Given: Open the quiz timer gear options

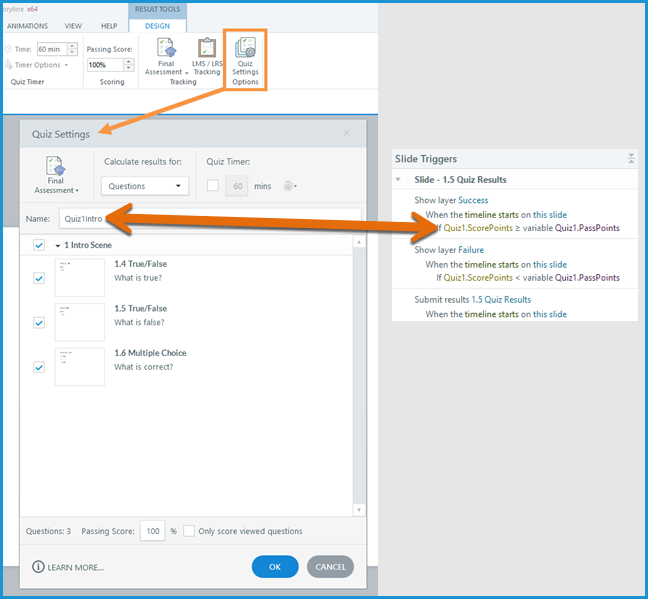Looking at the screenshot, I should point(290,186).
